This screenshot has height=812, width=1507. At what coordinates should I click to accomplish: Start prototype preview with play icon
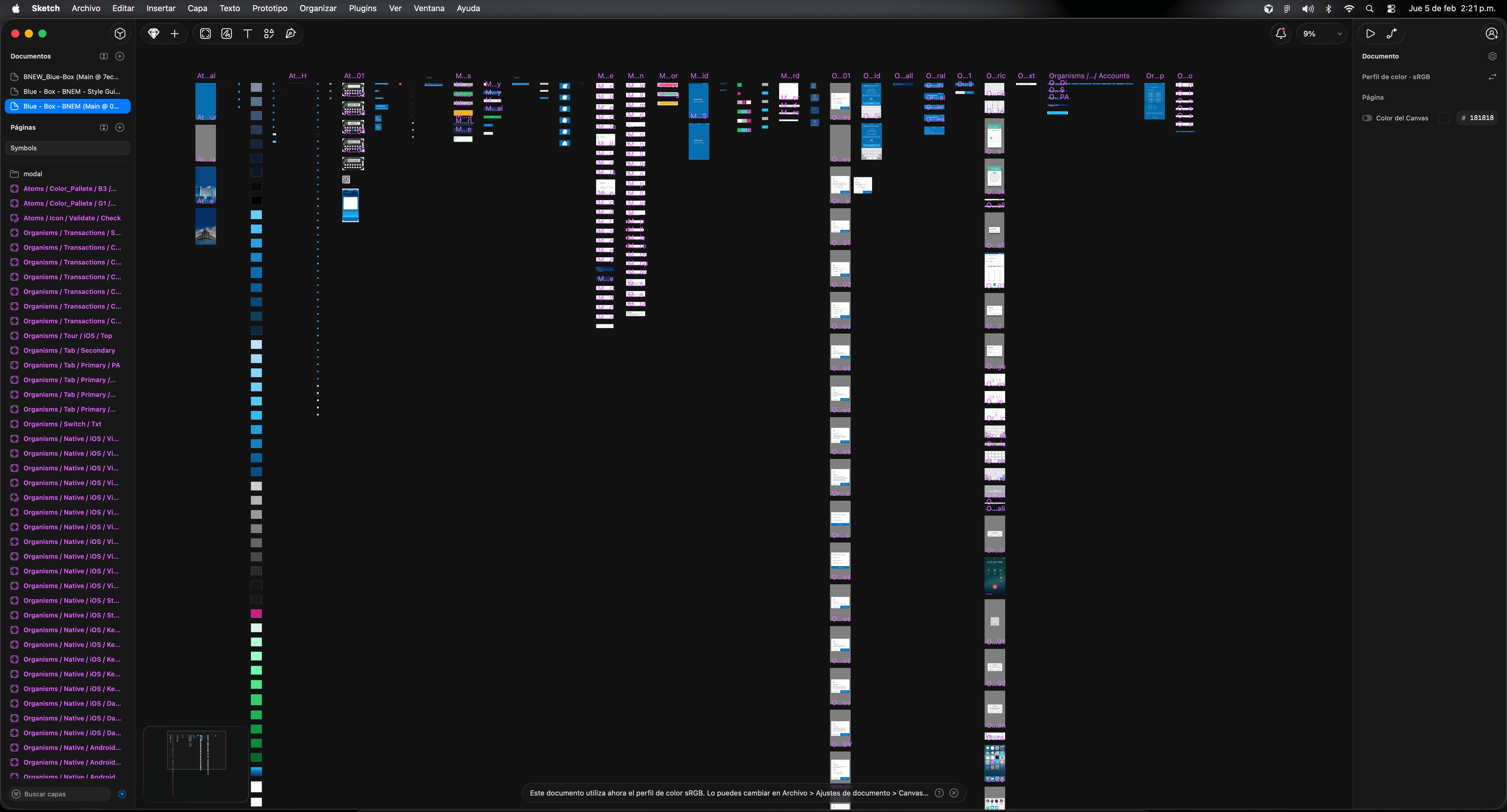(x=1370, y=34)
